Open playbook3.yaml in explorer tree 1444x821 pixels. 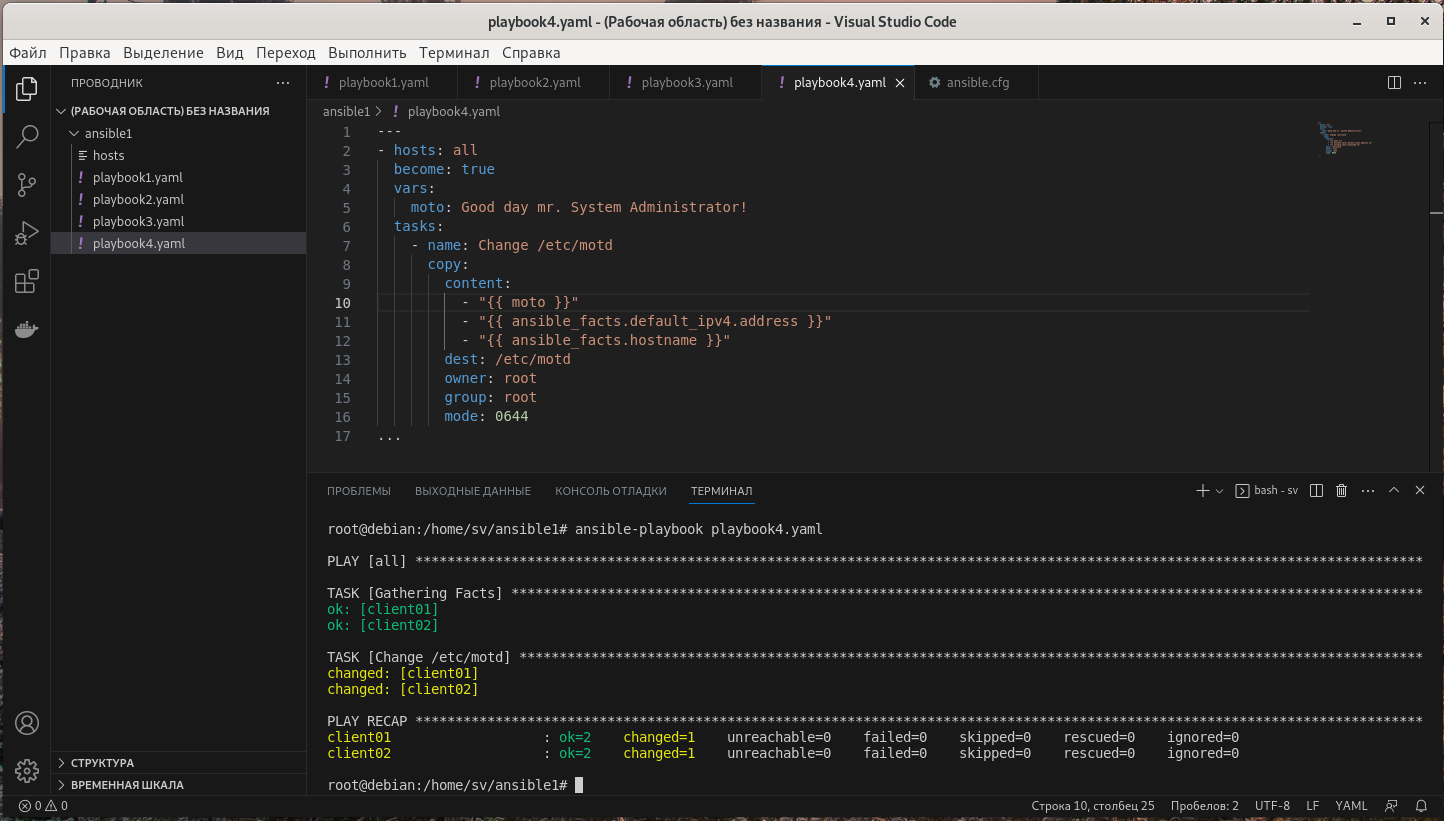pos(179,221)
